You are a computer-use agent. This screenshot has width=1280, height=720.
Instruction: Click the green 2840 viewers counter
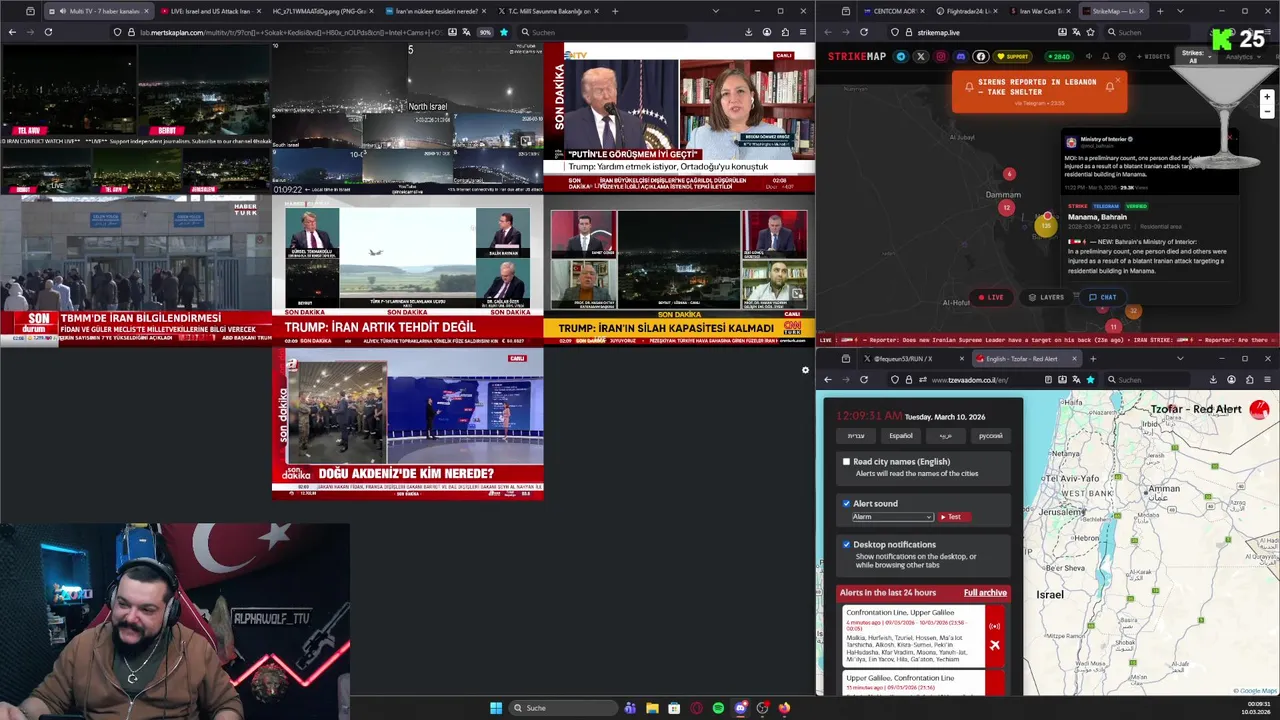tap(1059, 56)
